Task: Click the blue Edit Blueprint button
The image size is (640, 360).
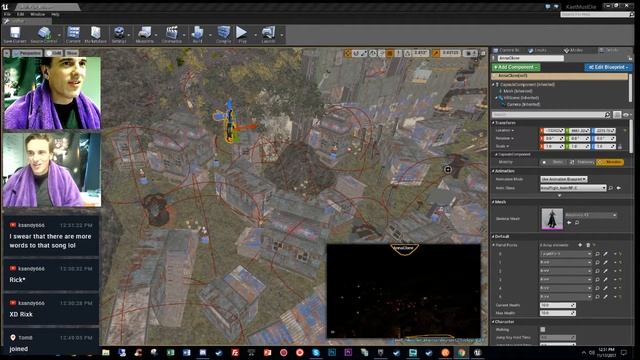Action: coord(607,67)
